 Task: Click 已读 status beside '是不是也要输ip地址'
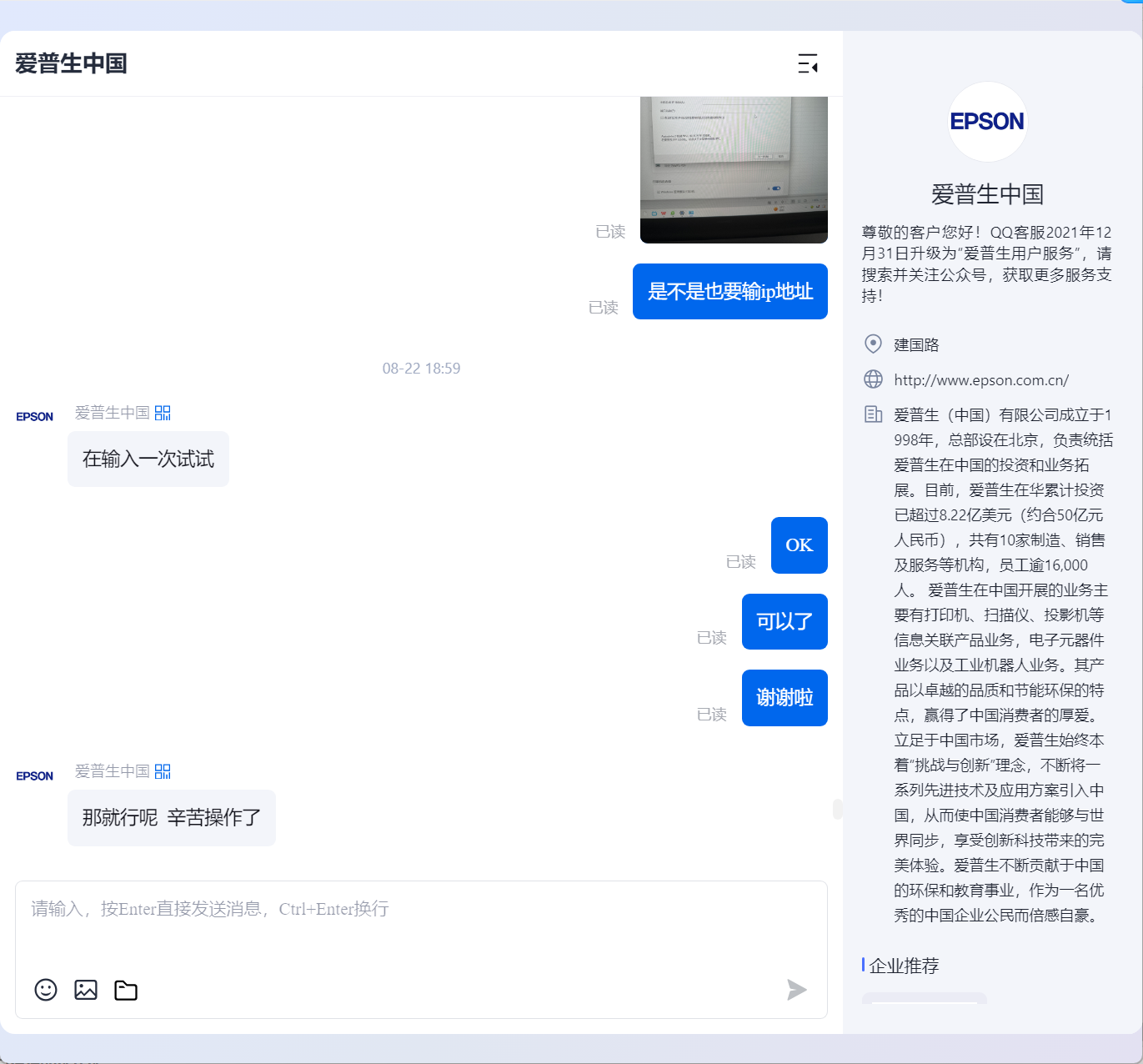point(603,308)
